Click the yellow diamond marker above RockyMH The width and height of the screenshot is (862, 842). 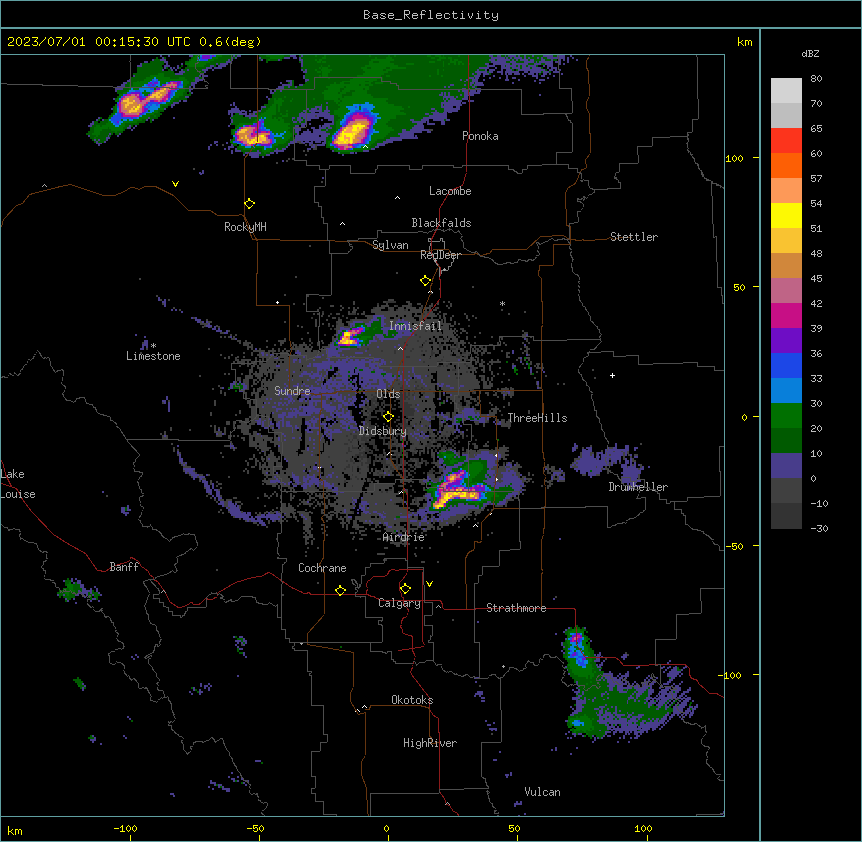(249, 204)
